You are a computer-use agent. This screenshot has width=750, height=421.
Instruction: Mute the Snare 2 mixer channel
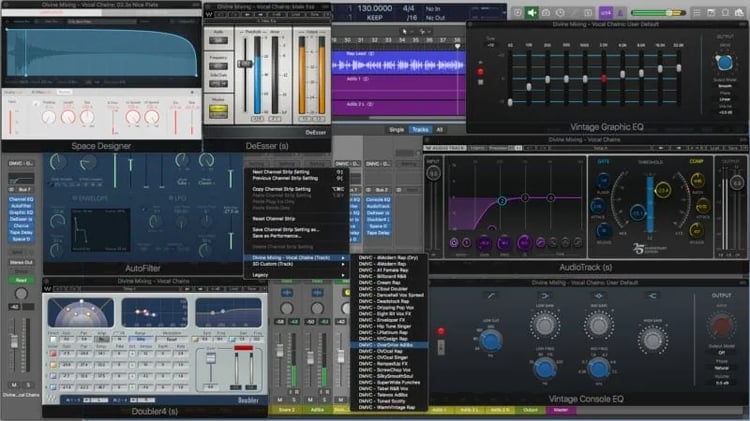[280, 399]
